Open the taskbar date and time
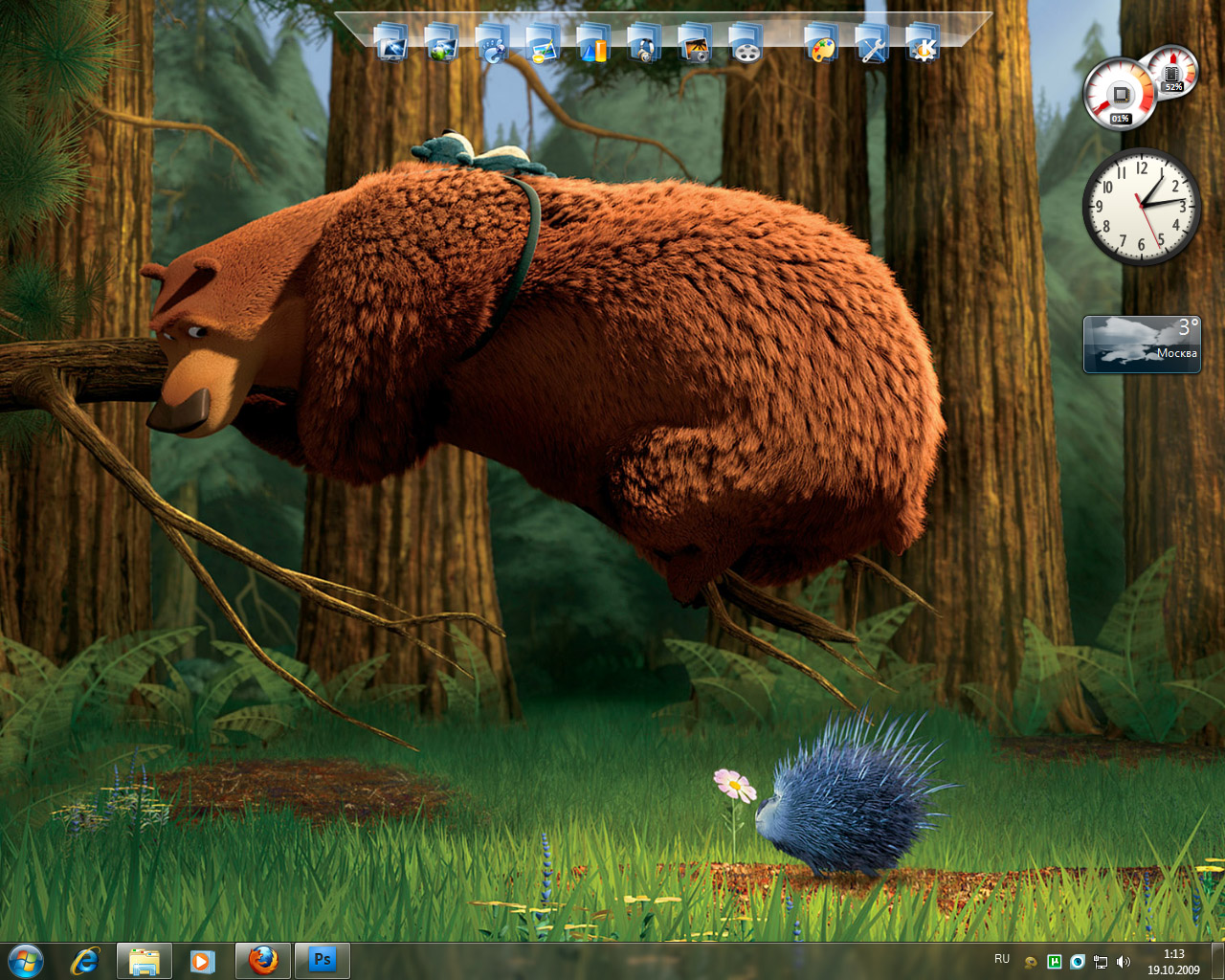Viewport: 1225px width, 980px height. [x=1173, y=961]
